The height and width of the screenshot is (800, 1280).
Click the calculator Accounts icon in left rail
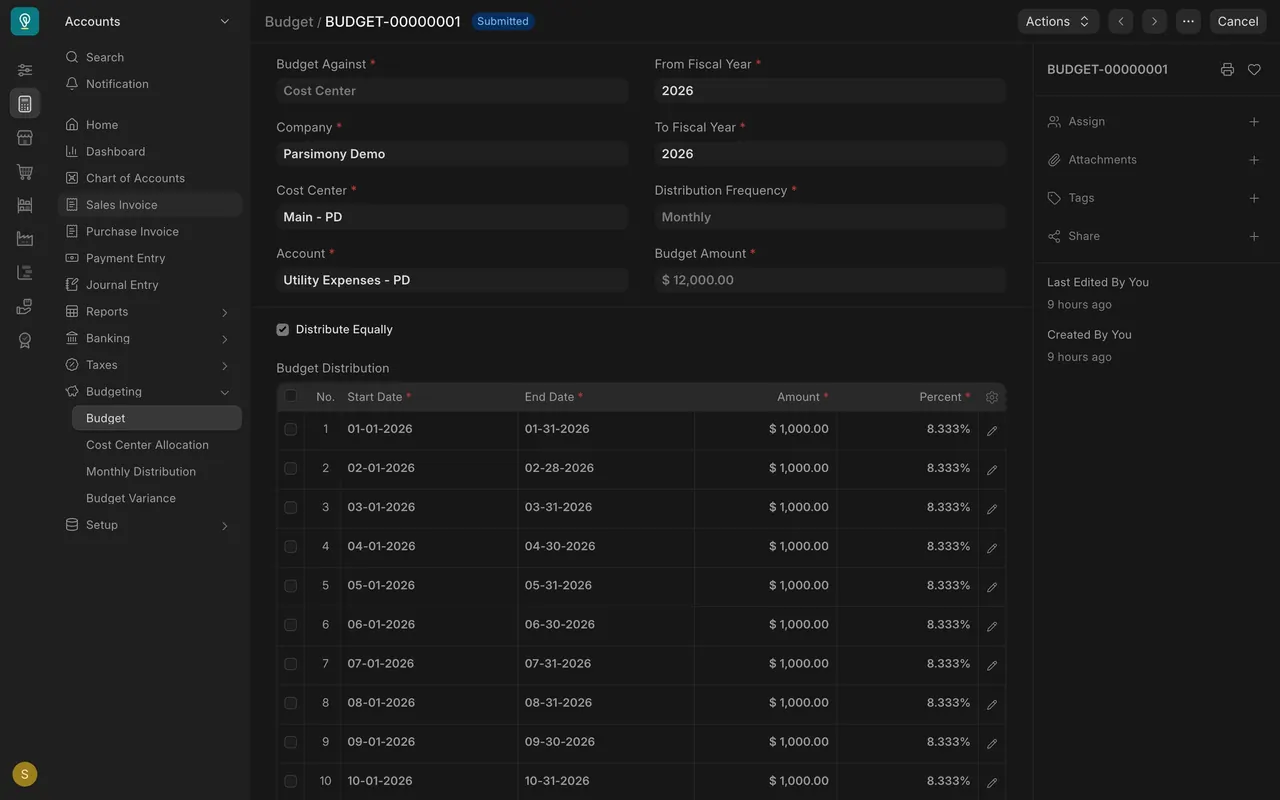[25, 104]
